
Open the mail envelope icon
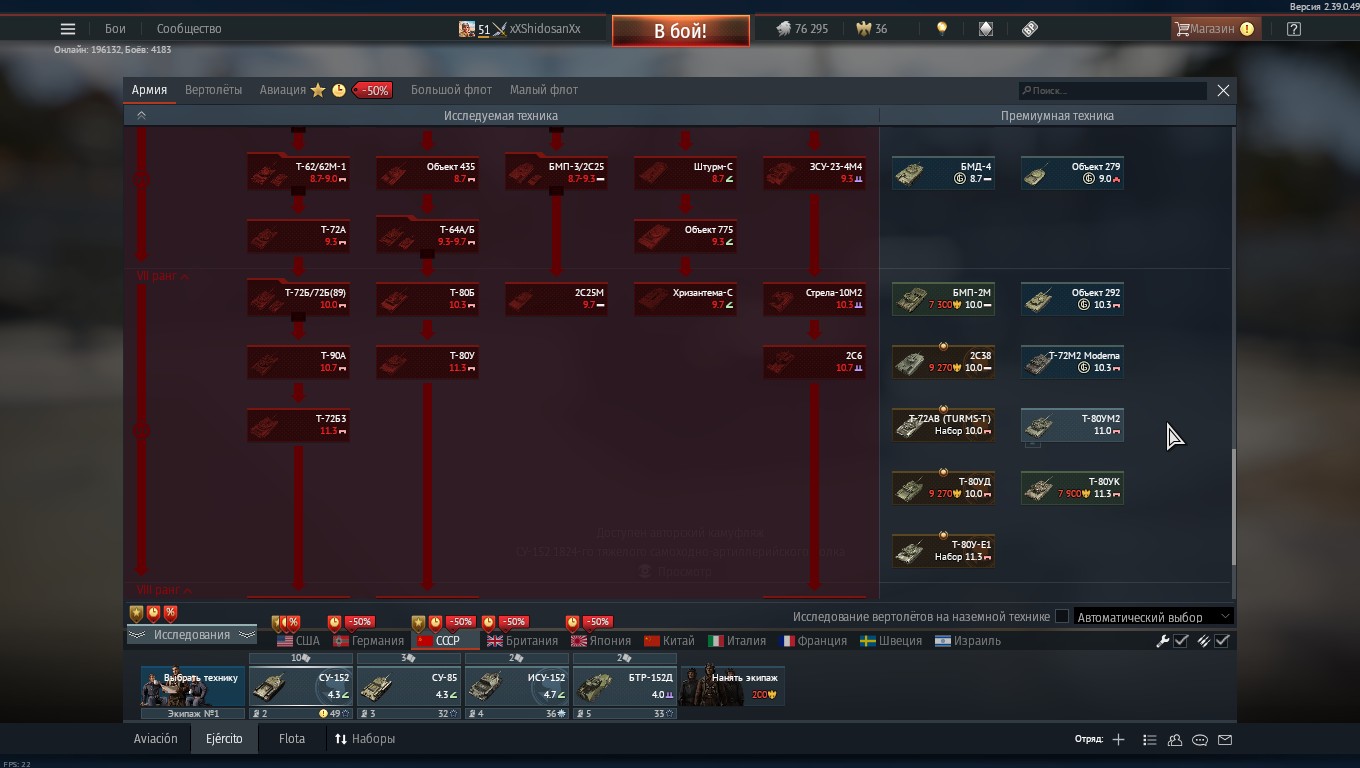[1225, 740]
